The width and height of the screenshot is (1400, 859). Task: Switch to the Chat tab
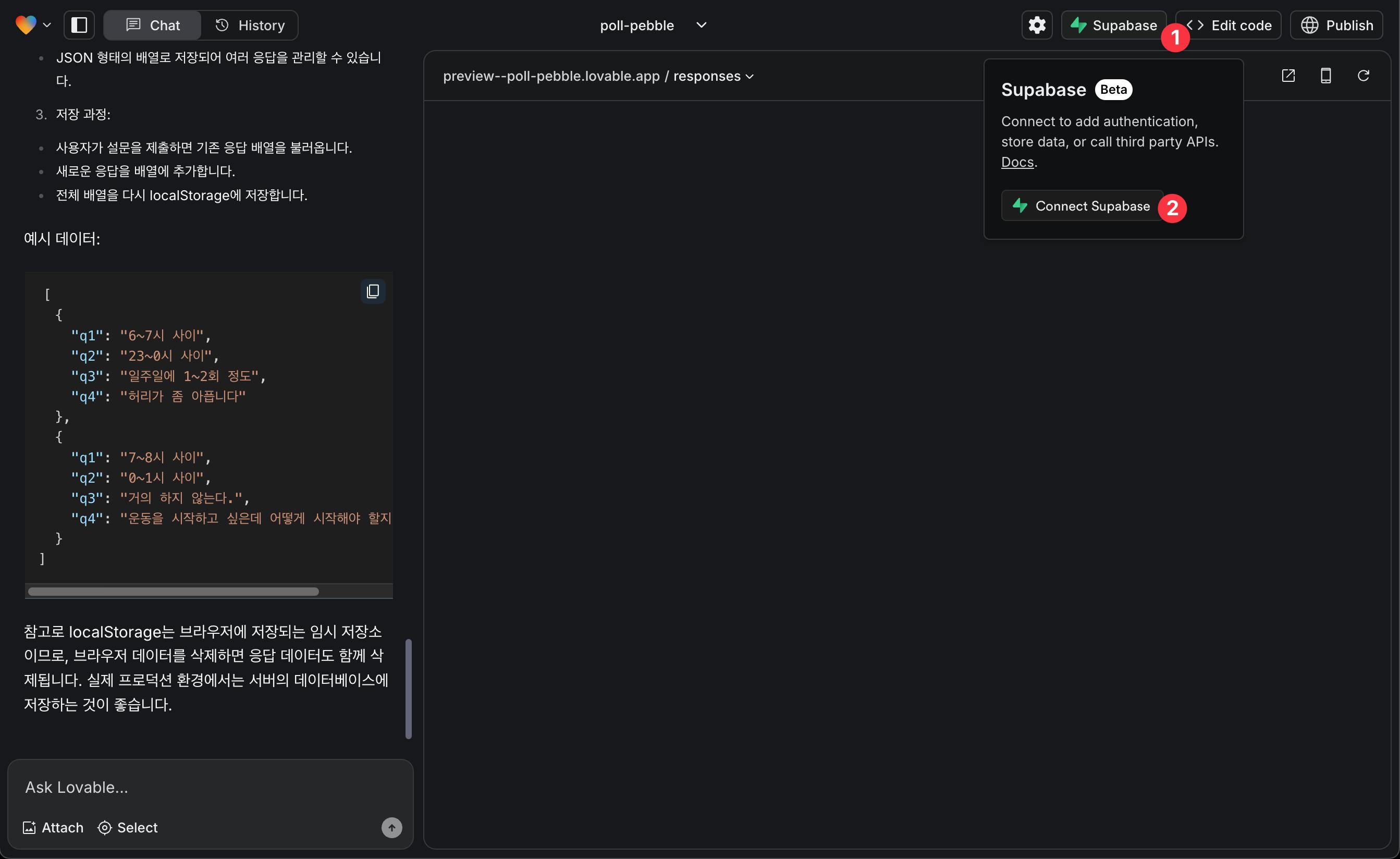tap(152, 25)
